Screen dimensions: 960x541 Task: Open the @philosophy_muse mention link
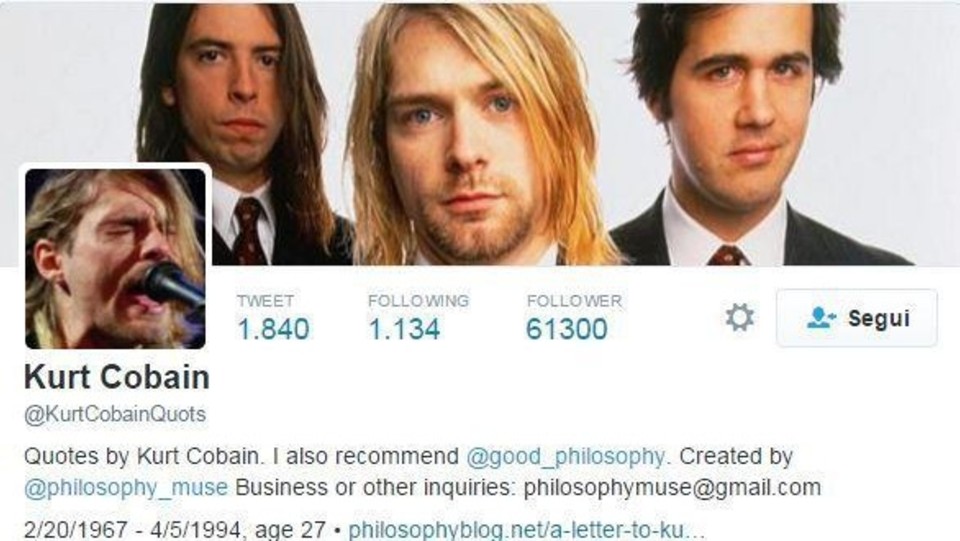click(126, 488)
